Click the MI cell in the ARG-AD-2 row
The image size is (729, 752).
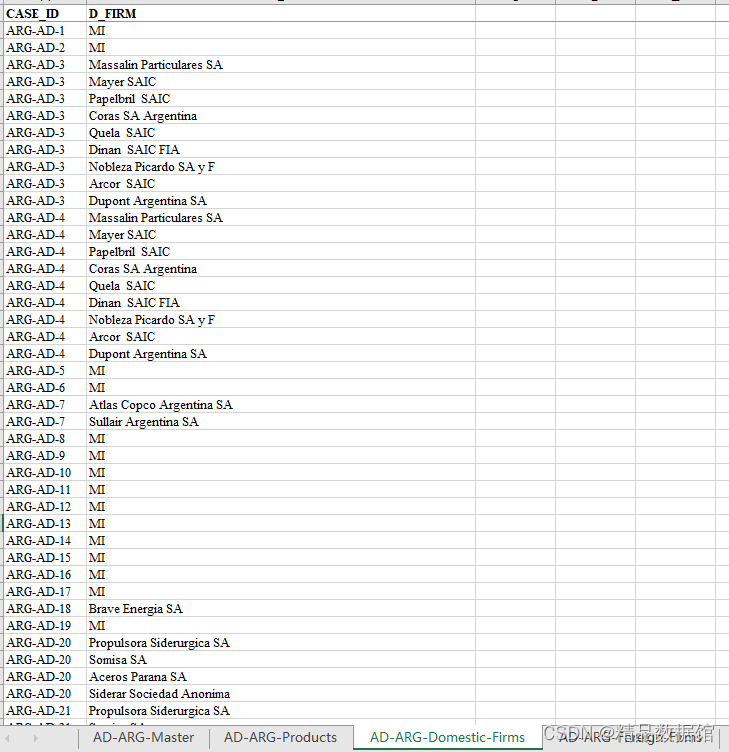click(x=281, y=47)
